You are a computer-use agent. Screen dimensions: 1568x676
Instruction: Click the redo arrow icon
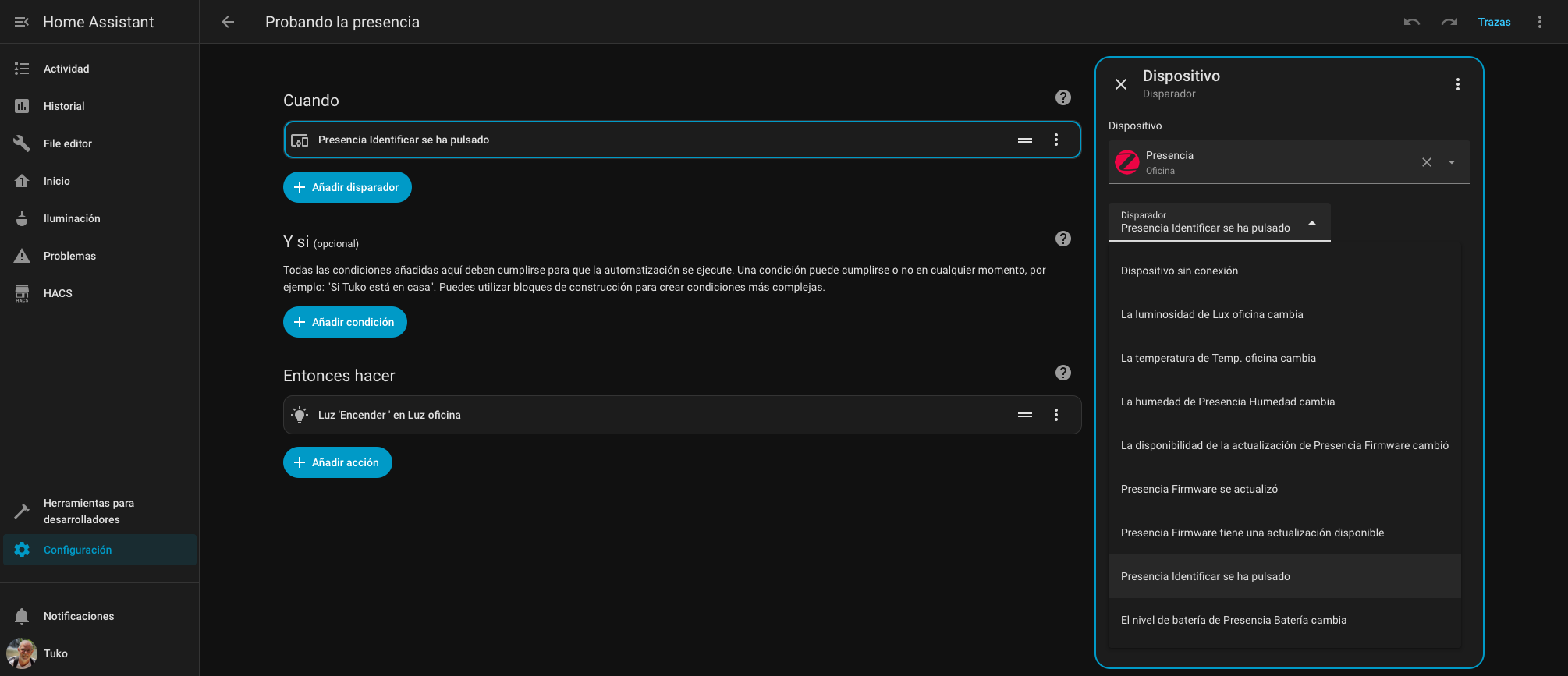coord(1449,22)
